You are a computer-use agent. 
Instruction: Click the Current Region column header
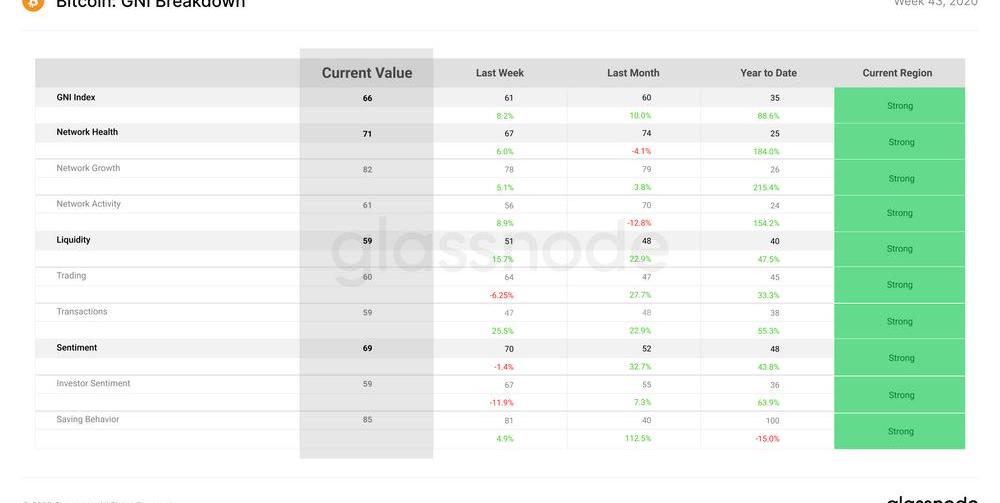[897, 73]
